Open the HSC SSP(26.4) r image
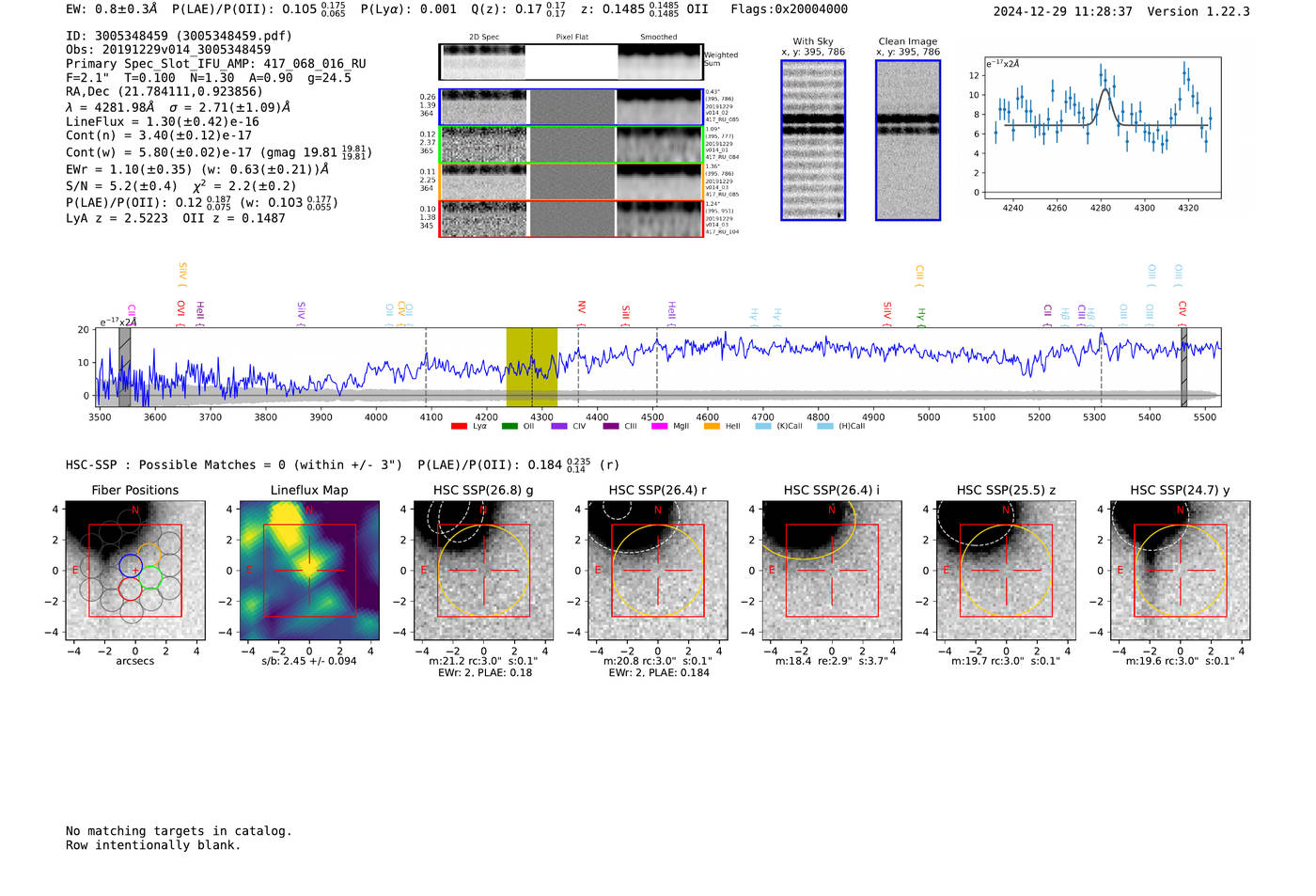This screenshot has width=1316, height=896. [658, 571]
